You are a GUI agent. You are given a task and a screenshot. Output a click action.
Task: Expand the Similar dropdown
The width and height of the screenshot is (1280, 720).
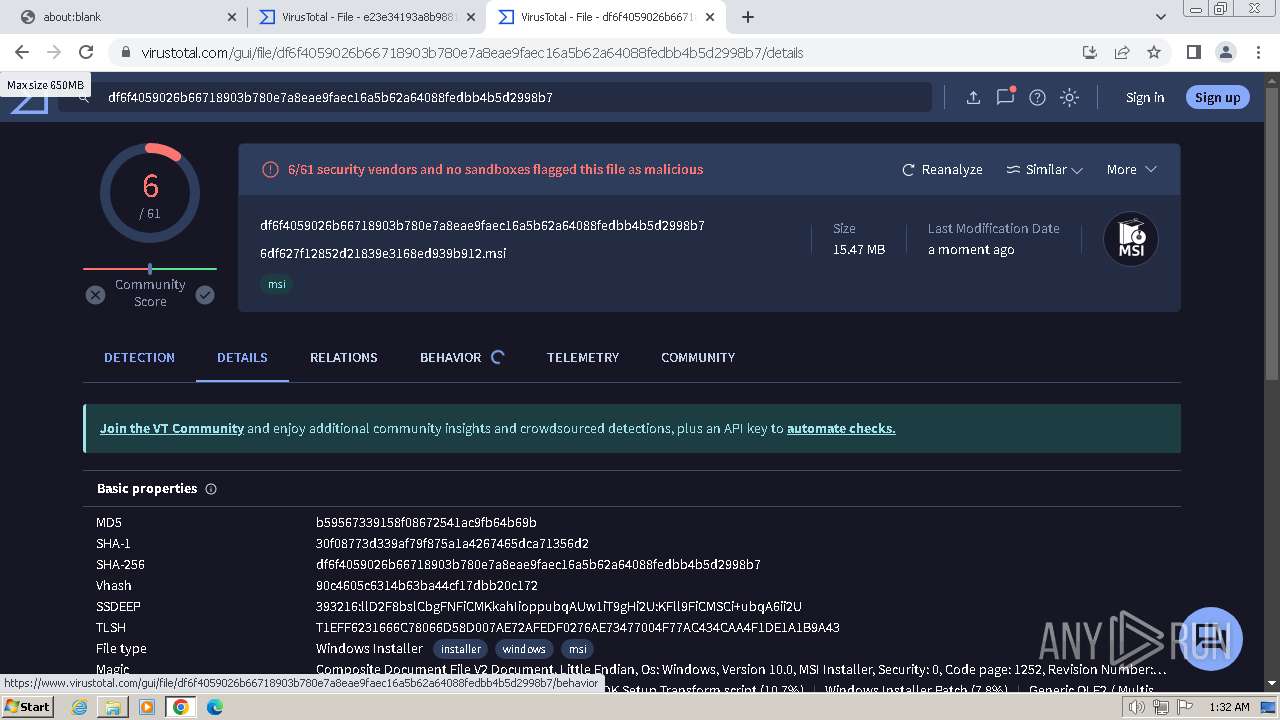[x=1044, y=169]
